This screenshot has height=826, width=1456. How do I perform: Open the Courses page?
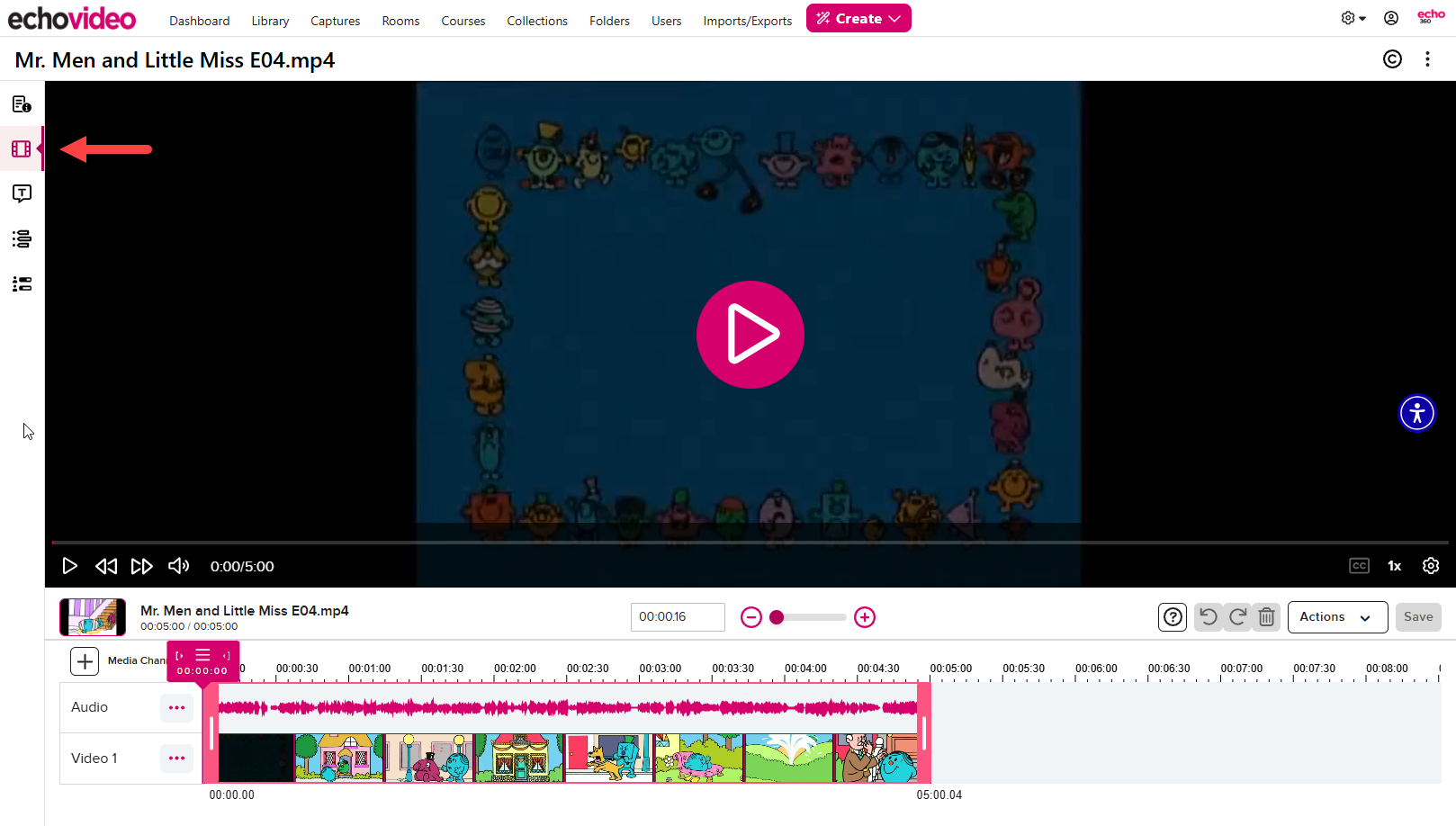pyautogui.click(x=463, y=21)
